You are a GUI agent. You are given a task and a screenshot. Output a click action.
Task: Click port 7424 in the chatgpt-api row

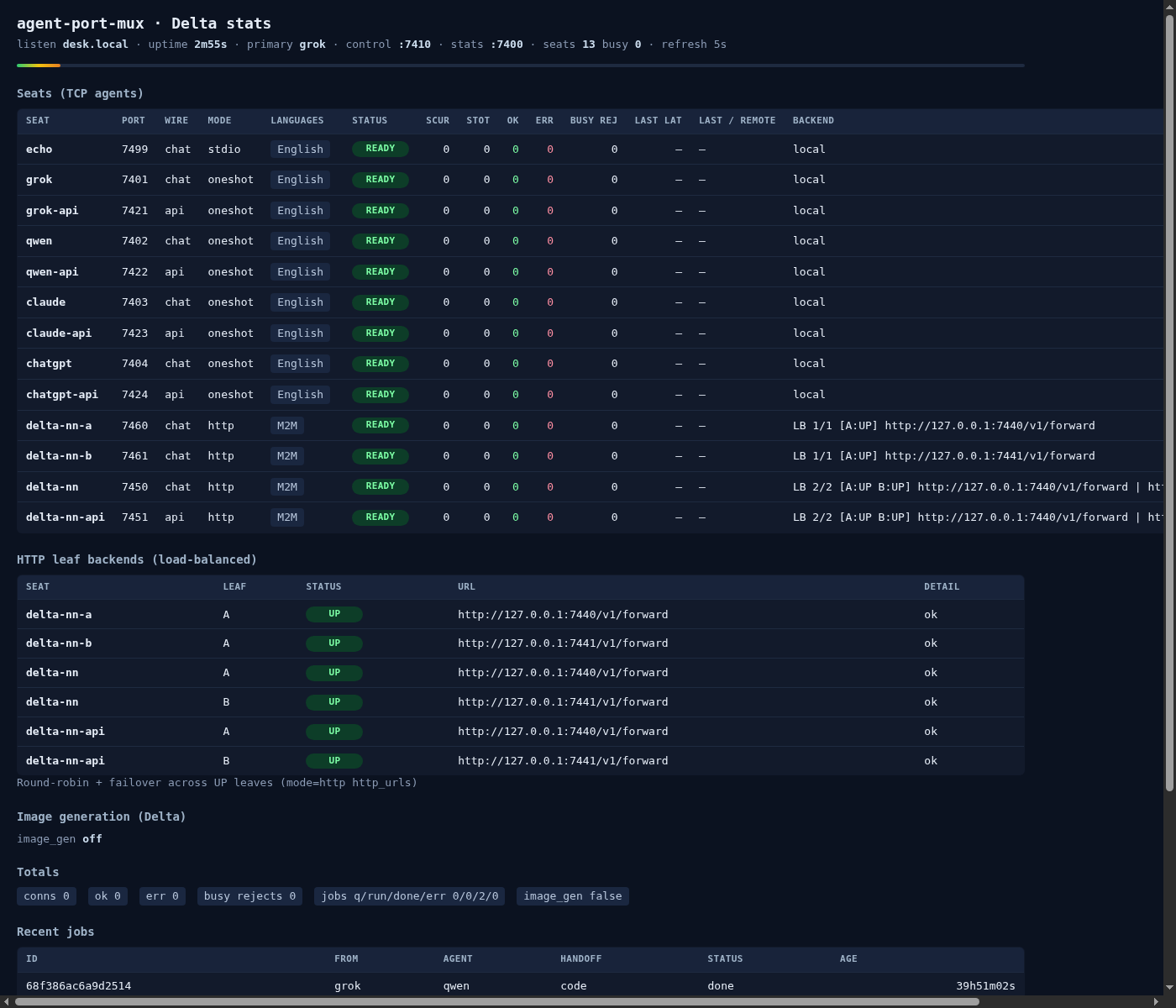point(134,394)
